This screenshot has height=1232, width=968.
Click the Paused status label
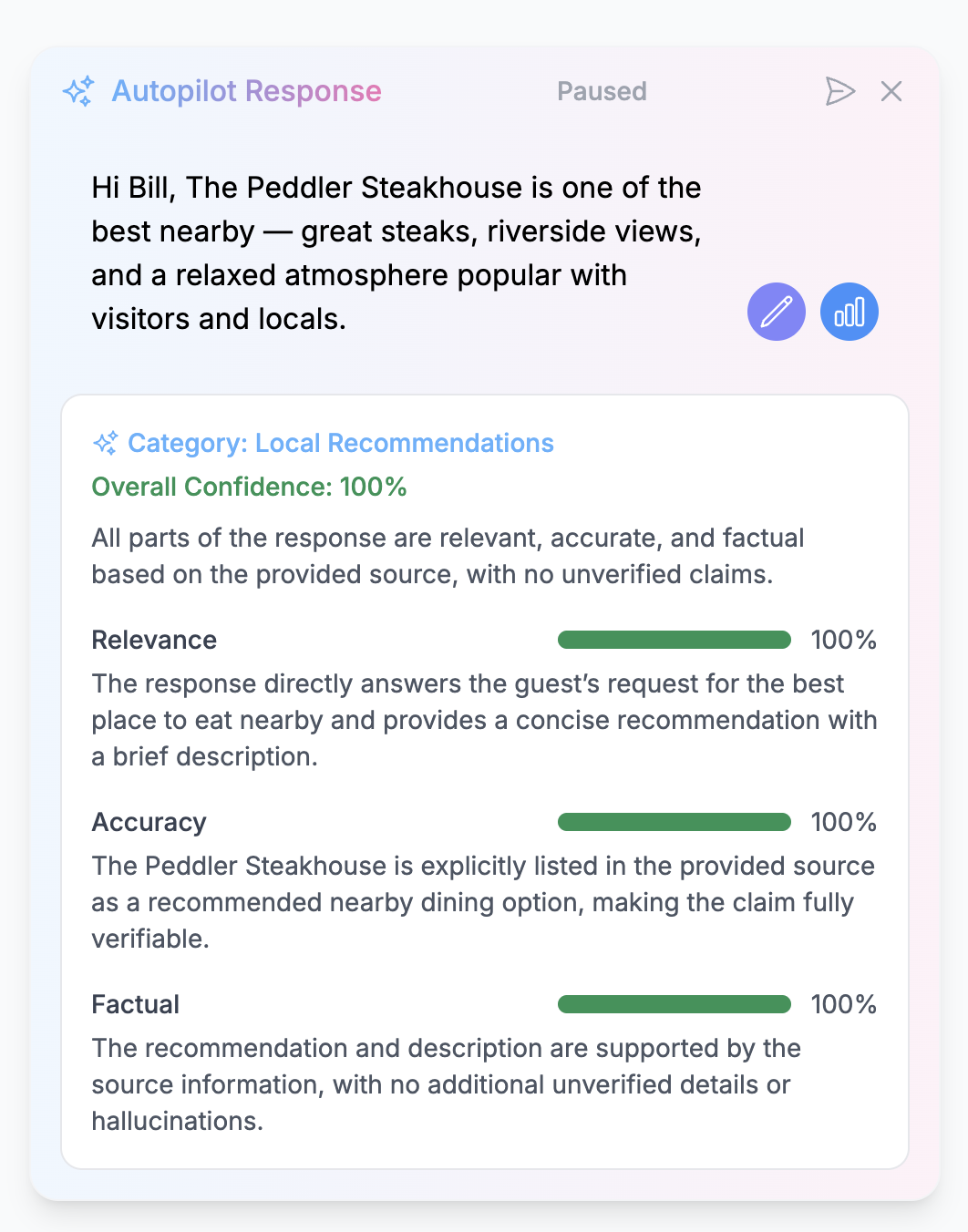(602, 91)
